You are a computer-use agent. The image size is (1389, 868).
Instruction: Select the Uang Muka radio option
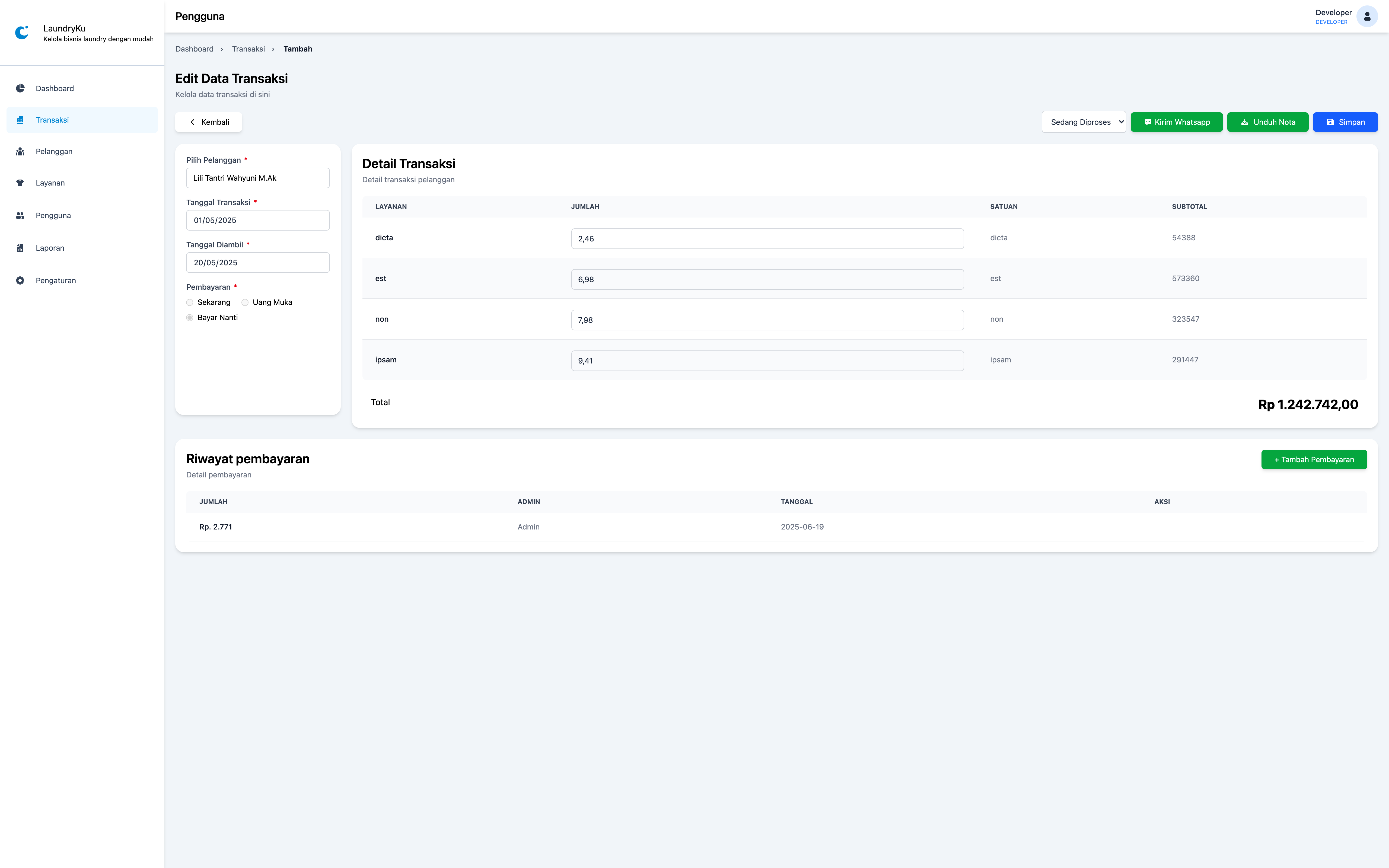click(245, 302)
